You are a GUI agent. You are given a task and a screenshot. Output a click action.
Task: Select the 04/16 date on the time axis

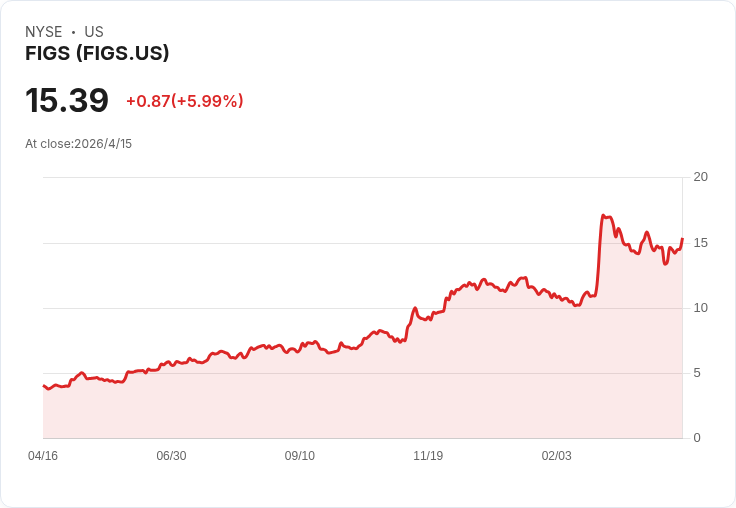pos(43,456)
